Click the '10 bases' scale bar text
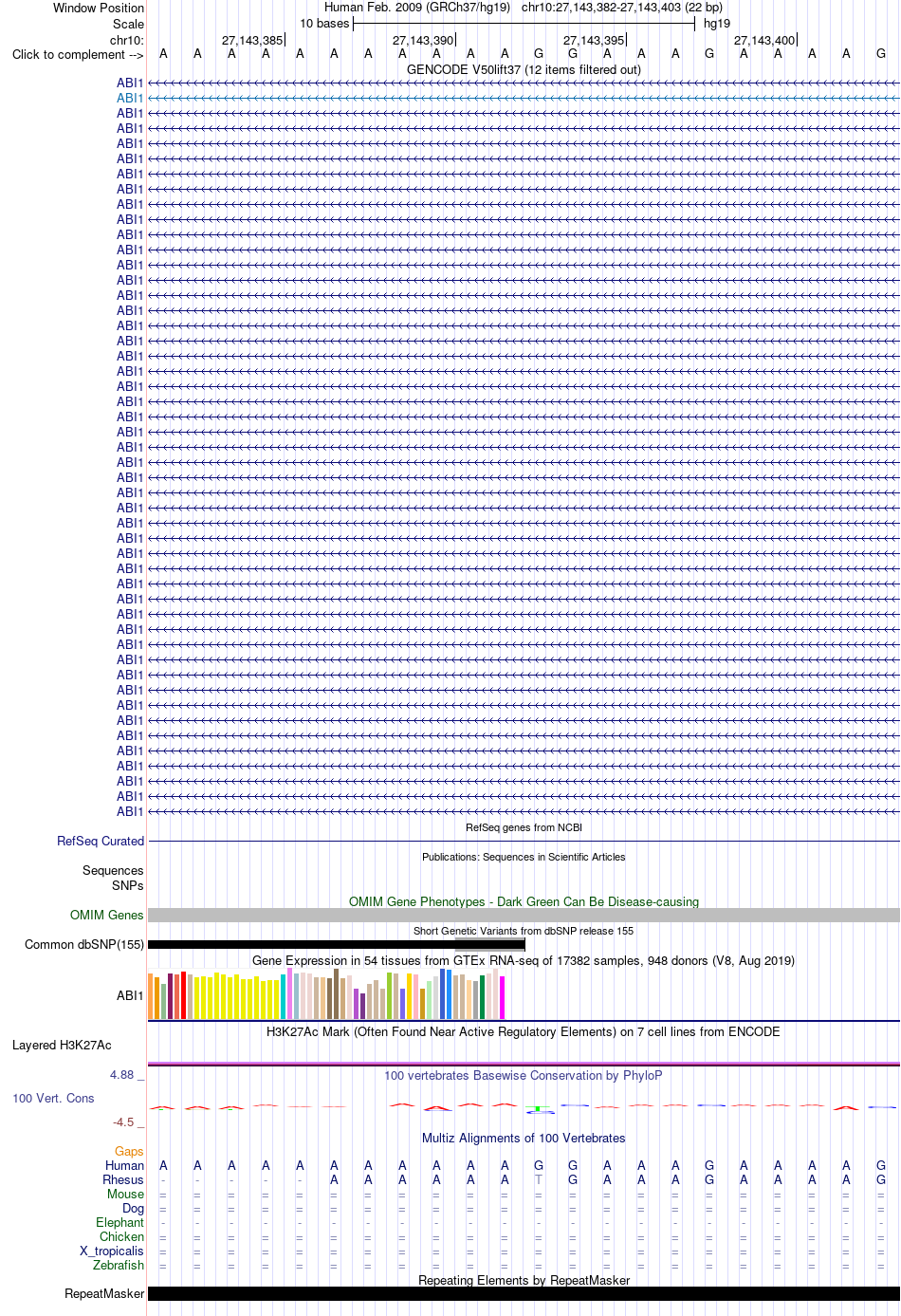The image size is (901, 1316). (x=324, y=24)
